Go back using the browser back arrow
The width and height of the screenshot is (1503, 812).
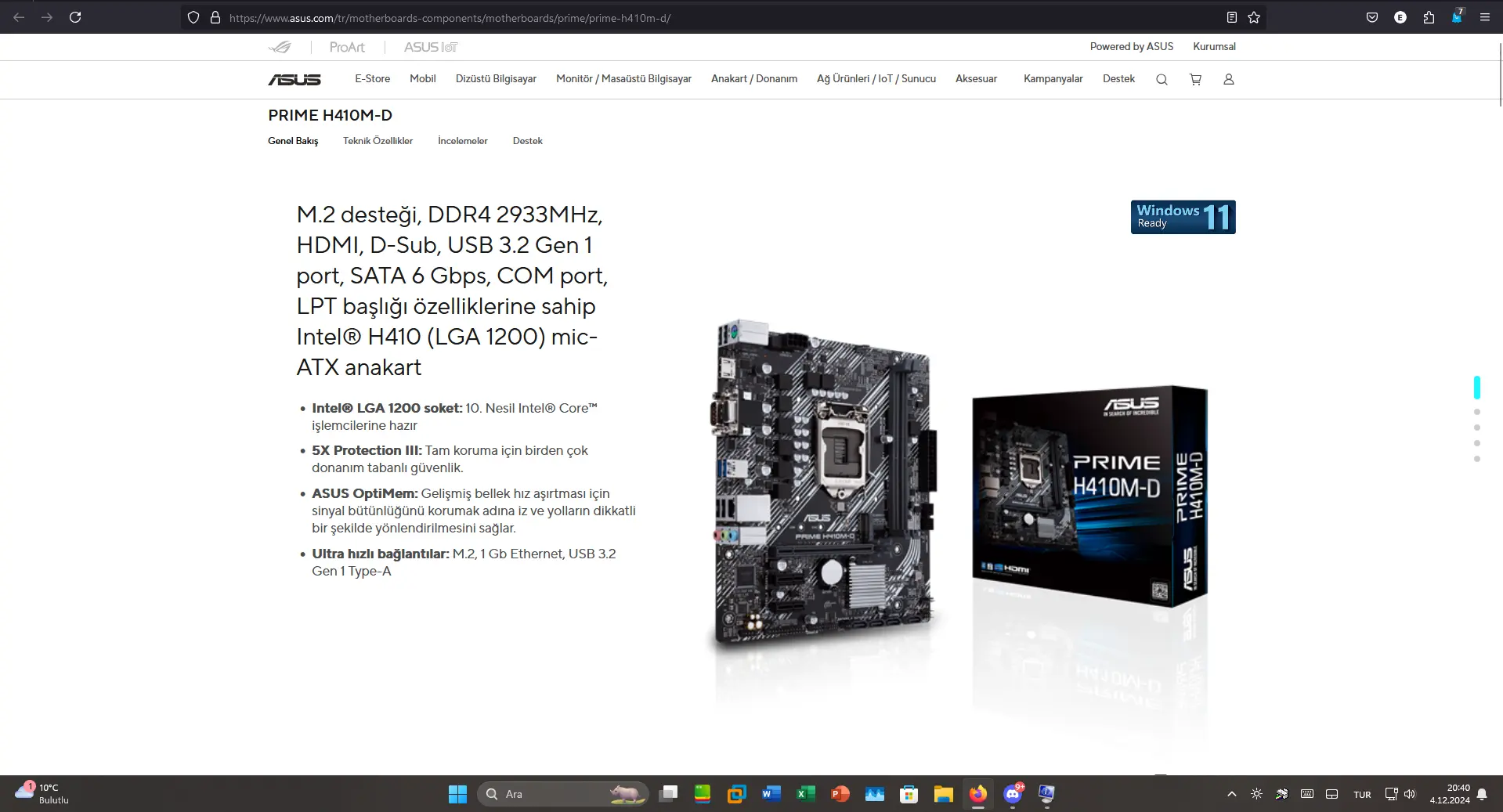[19, 17]
